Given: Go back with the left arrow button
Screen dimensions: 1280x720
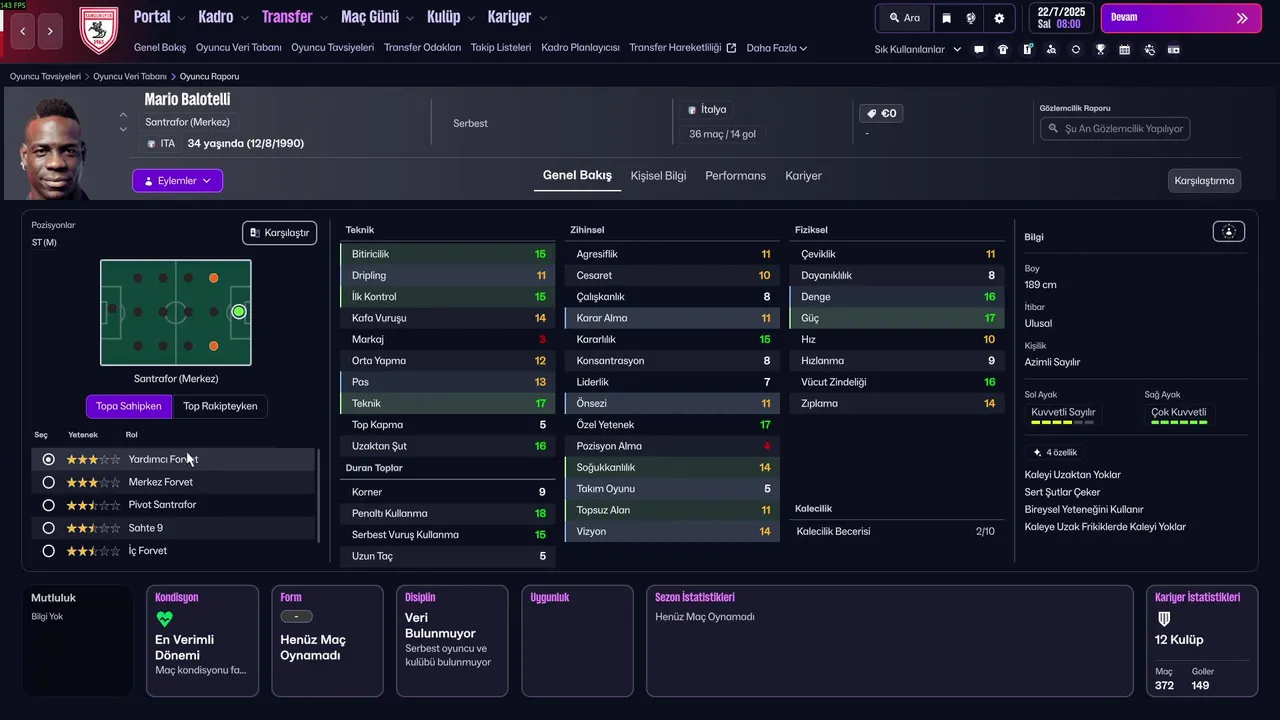Looking at the screenshot, I should click(x=23, y=31).
